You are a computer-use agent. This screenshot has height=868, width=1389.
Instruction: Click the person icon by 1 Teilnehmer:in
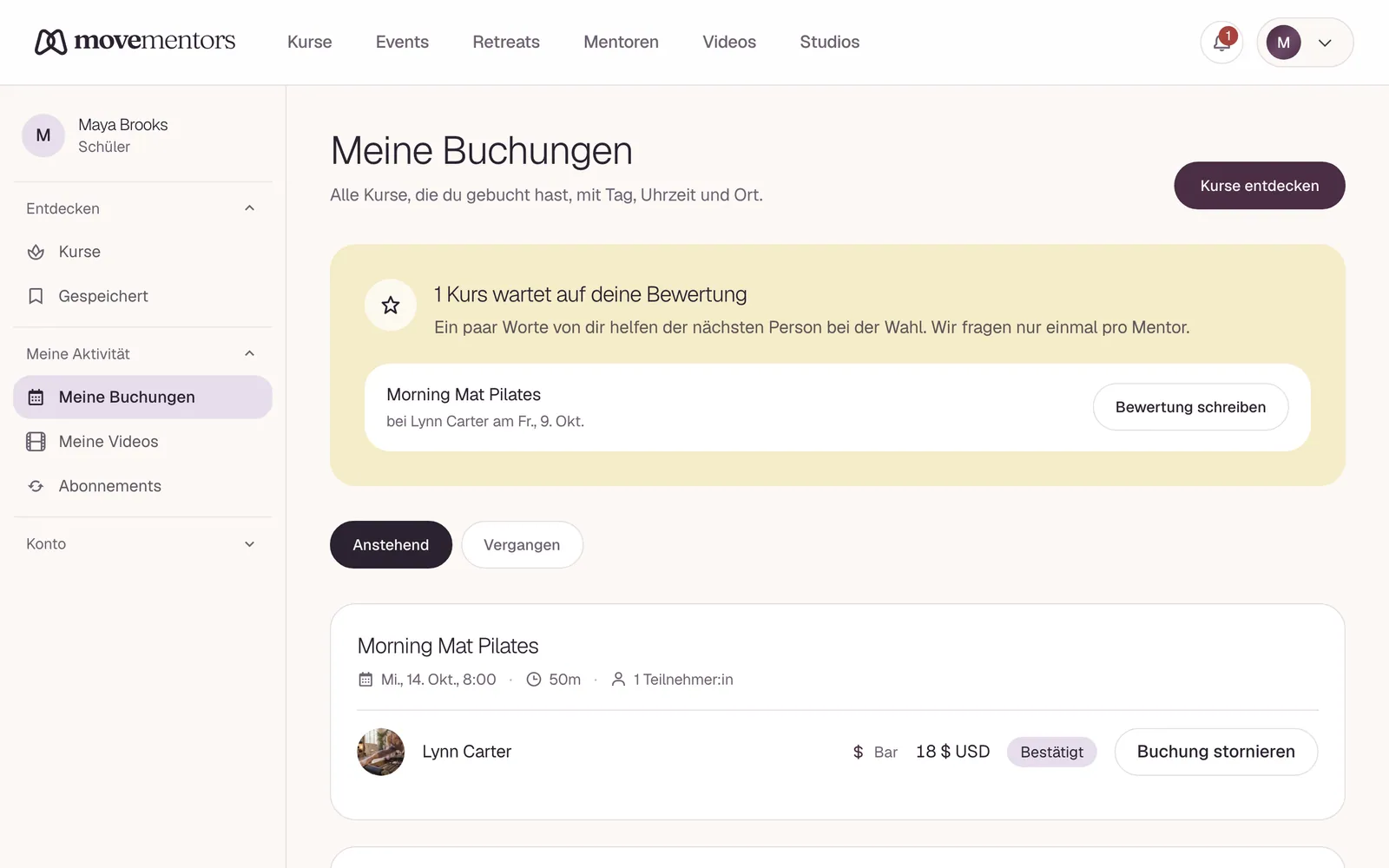618,680
